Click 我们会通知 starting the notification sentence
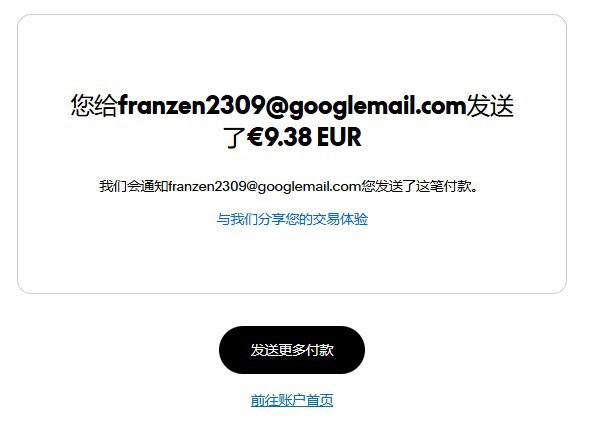 pyautogui.click(x=134, y=186)
